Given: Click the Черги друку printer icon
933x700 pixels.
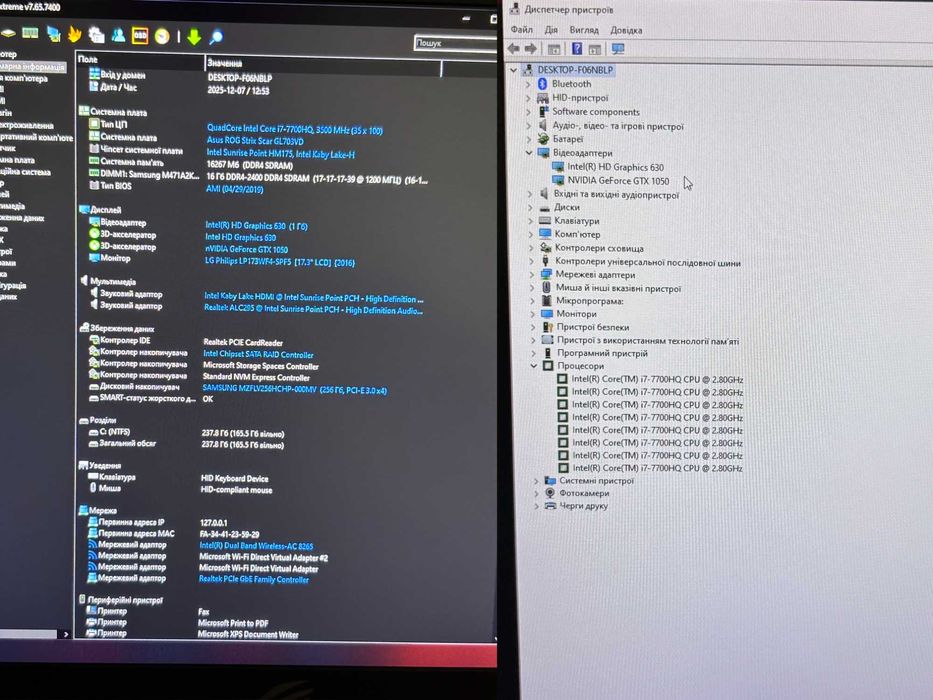Looking at the screenshot, I should point(550,506).
